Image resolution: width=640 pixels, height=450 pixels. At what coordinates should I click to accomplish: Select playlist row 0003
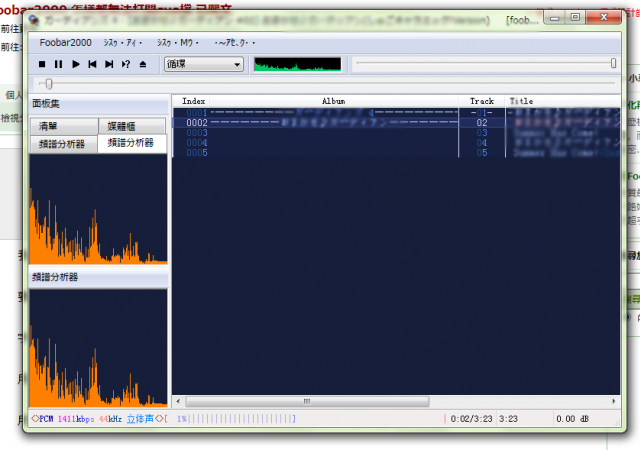396,133
